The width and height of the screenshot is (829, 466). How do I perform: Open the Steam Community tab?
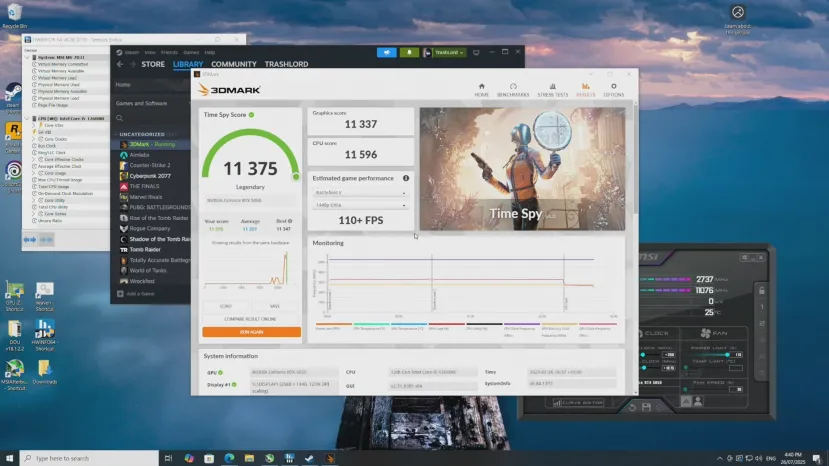[234, 64]
